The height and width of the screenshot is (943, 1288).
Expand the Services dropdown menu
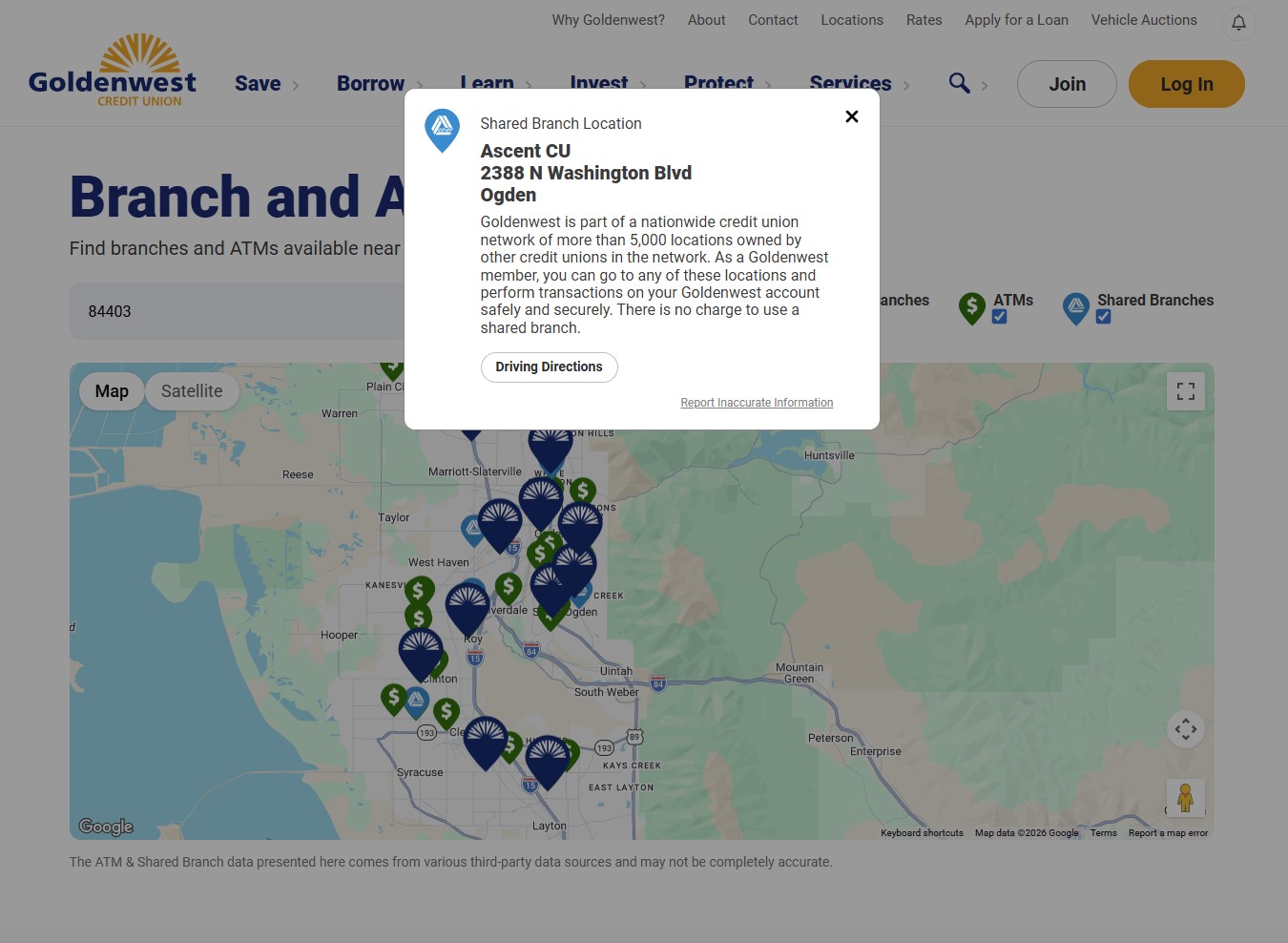850,83
